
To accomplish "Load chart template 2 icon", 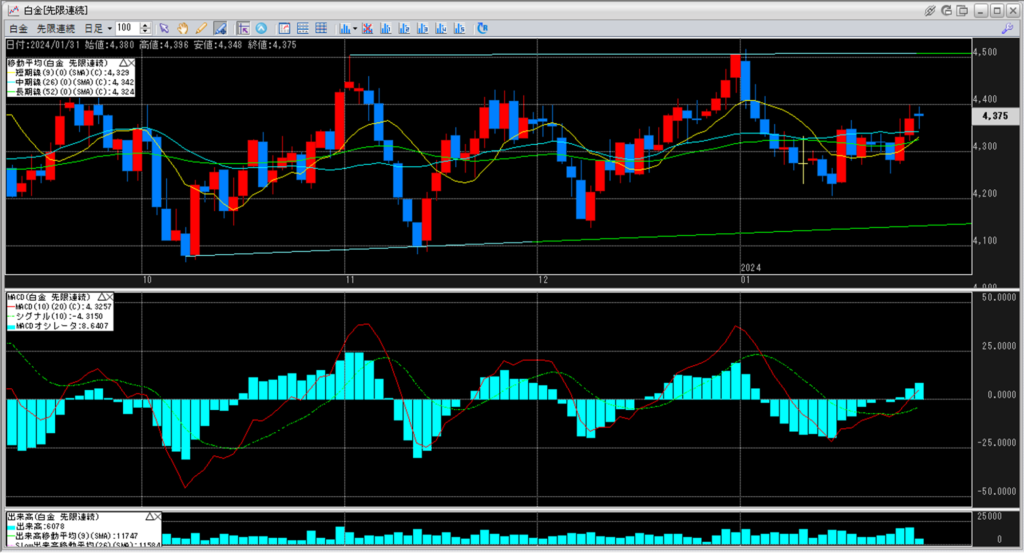I will [x=404, y=28].
